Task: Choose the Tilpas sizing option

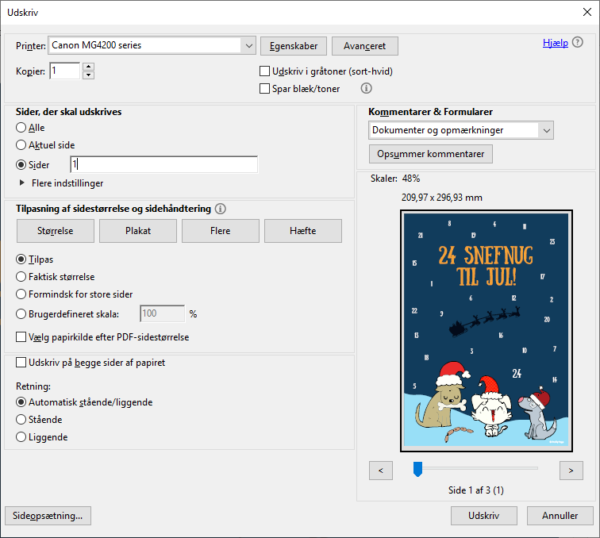Action: tap(21, 259)
